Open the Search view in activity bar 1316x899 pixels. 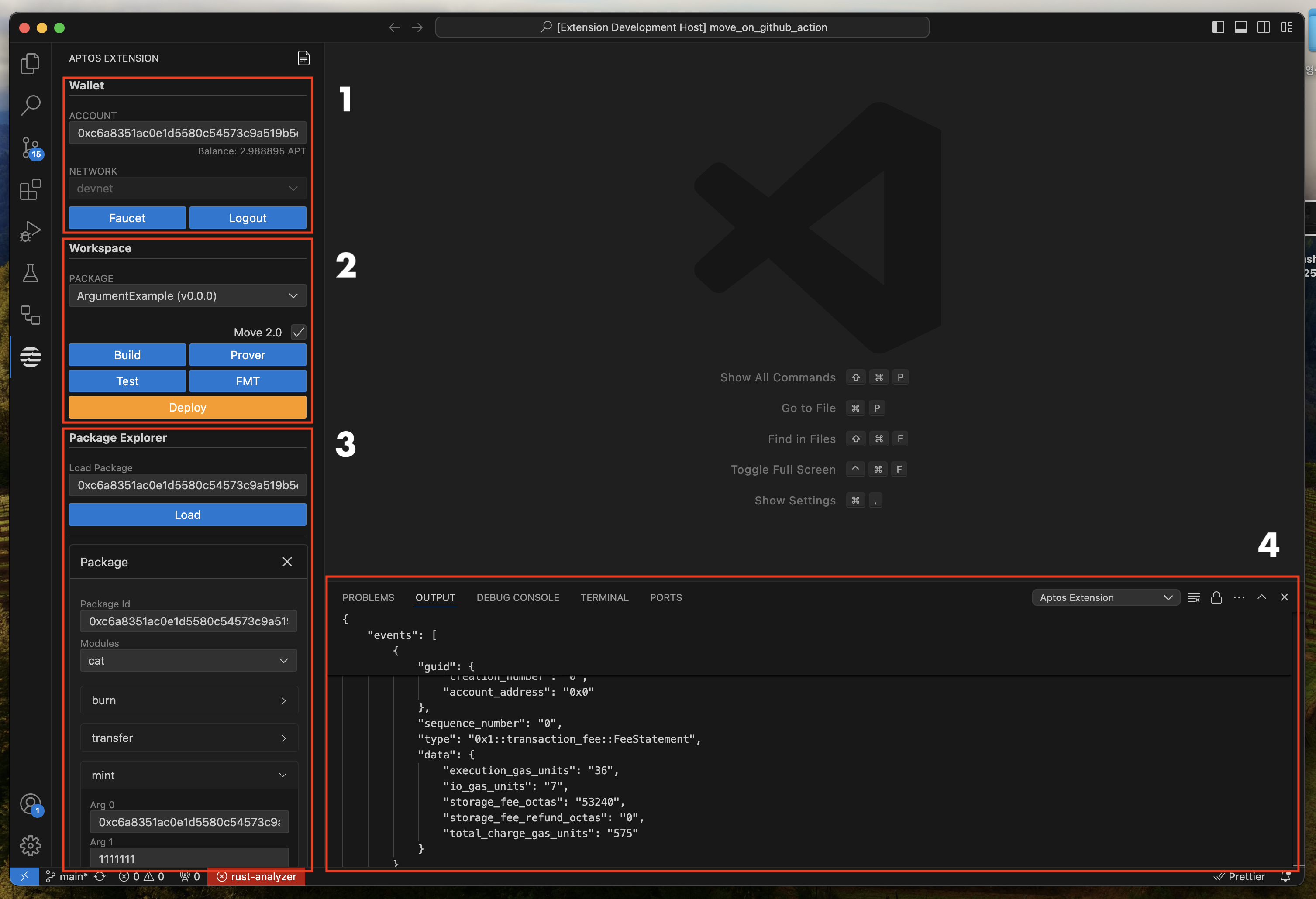click(x=31, y=105)
